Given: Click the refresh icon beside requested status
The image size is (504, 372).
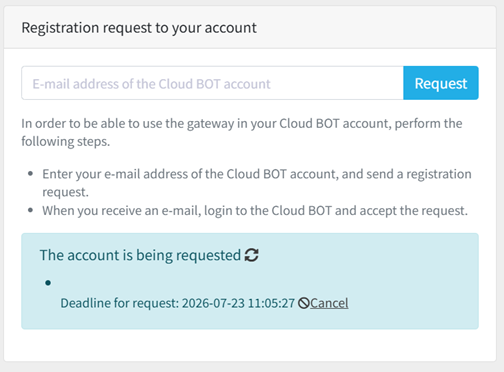Looking at the screenshot, I should [x=252, y=255].
